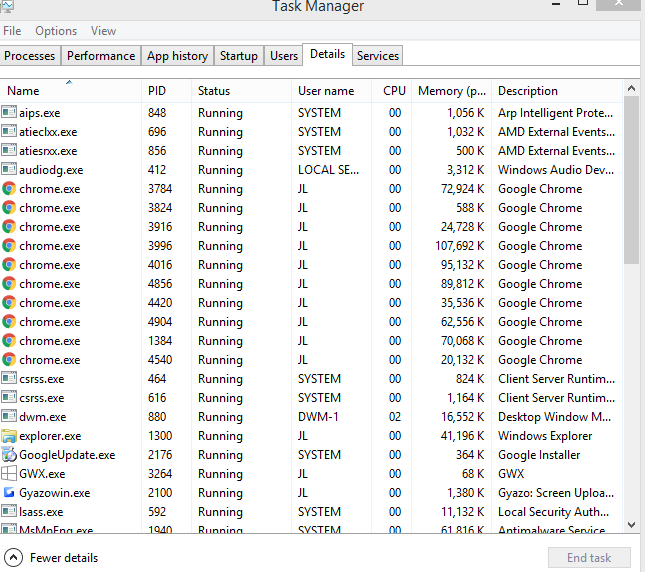Click Chrome icon for PID 4856
This screenshot has width=645, height=572.
click(9, 283)
